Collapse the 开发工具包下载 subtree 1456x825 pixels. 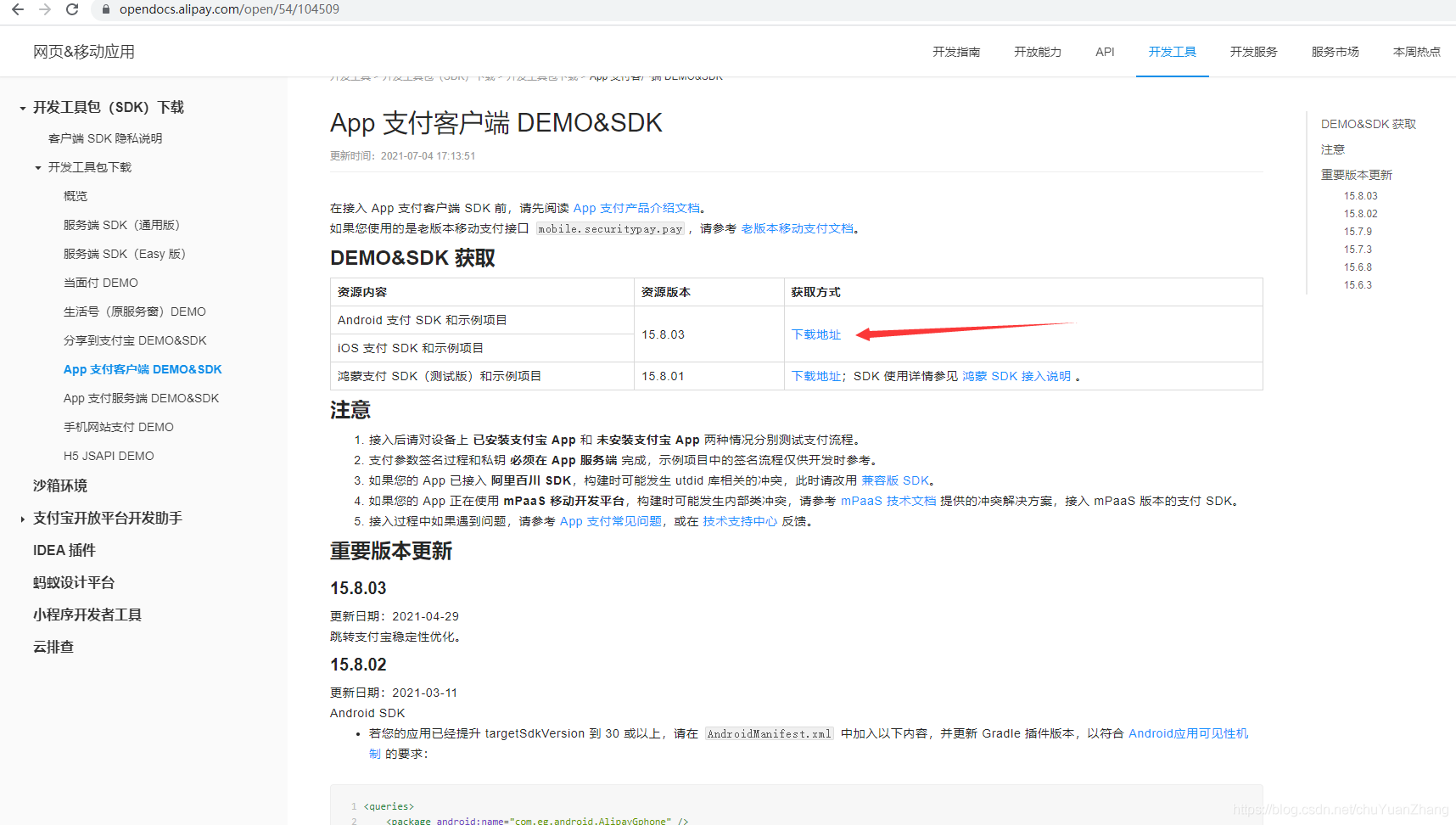[x=37, y=167]
